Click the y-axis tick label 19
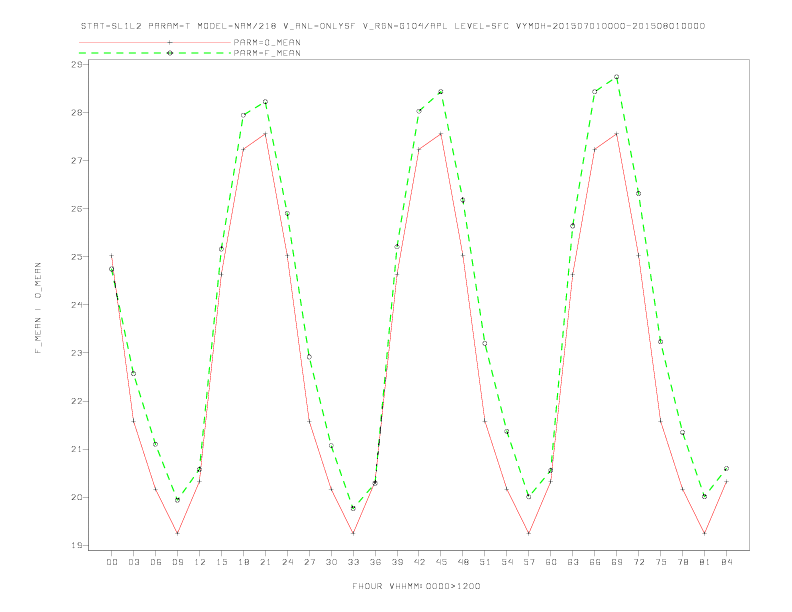Image resolution: width=792 pixels, height=612 pixels. click(x=77, y=545)
